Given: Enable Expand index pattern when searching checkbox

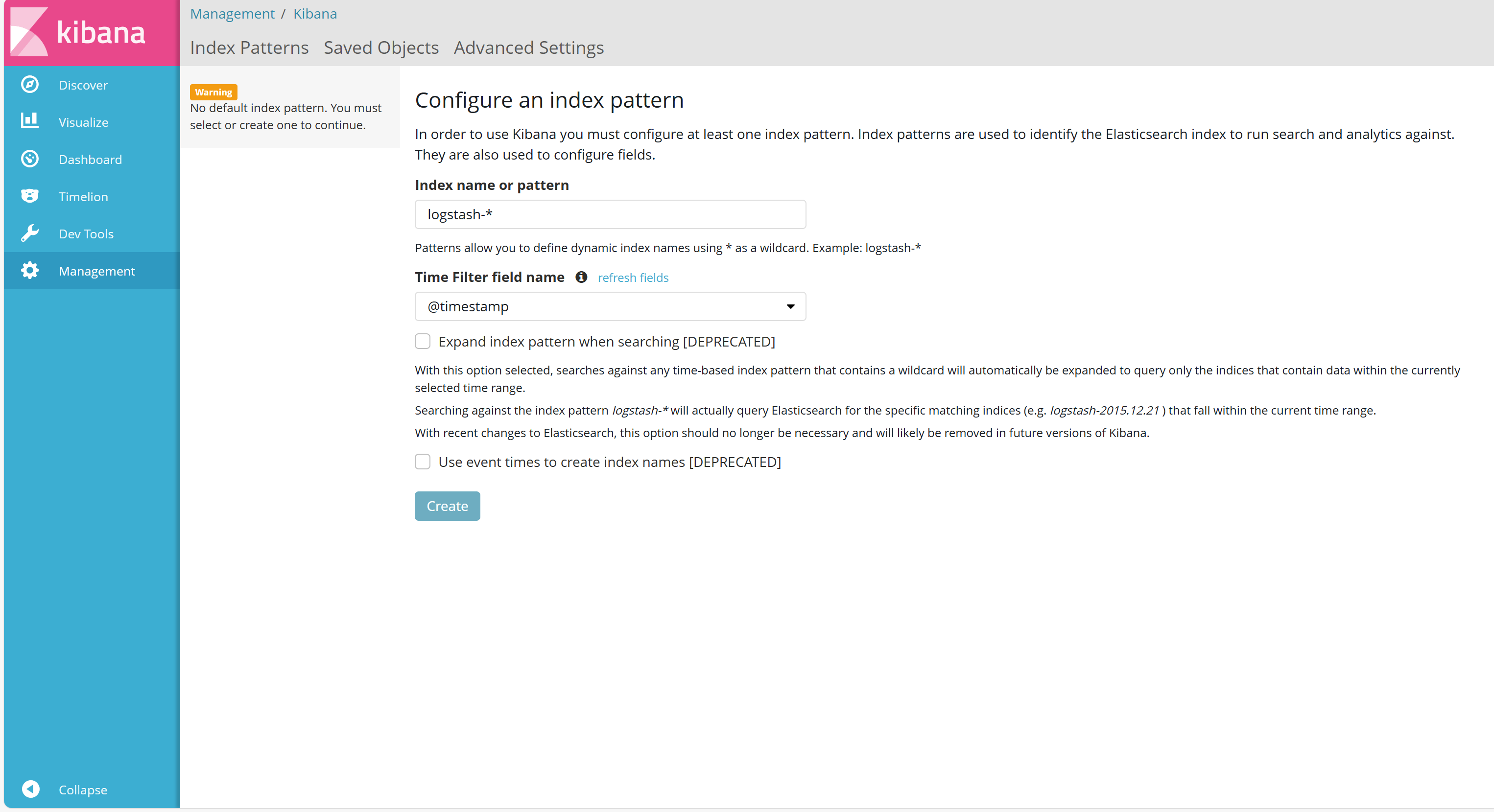Looking at the screenshot, I should [x=423, y=341].
